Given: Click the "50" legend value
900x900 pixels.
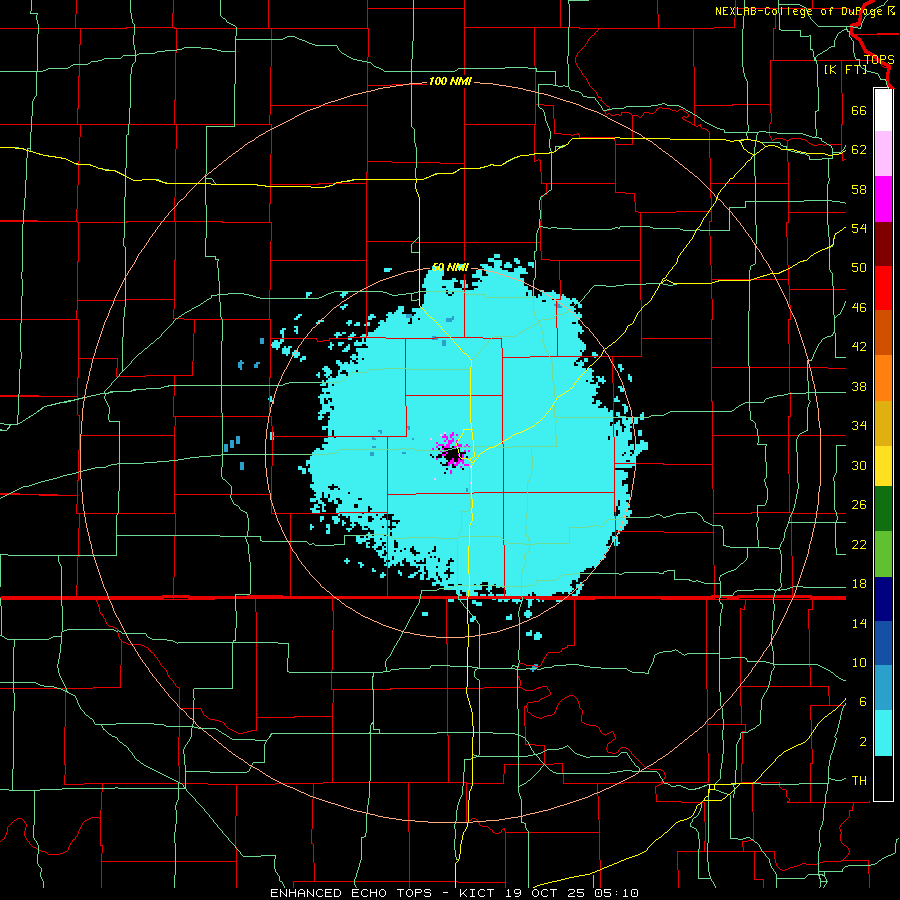Looking at the screenshot, I should pyautogui.click(x=859, y=268).
